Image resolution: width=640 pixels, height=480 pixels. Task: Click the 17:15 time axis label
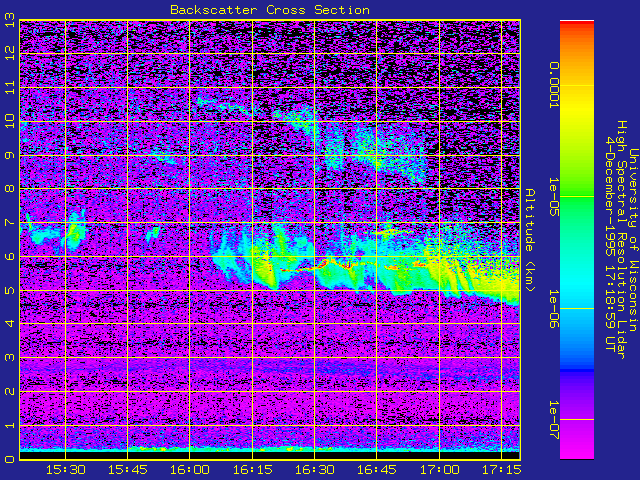click(502, 469)
